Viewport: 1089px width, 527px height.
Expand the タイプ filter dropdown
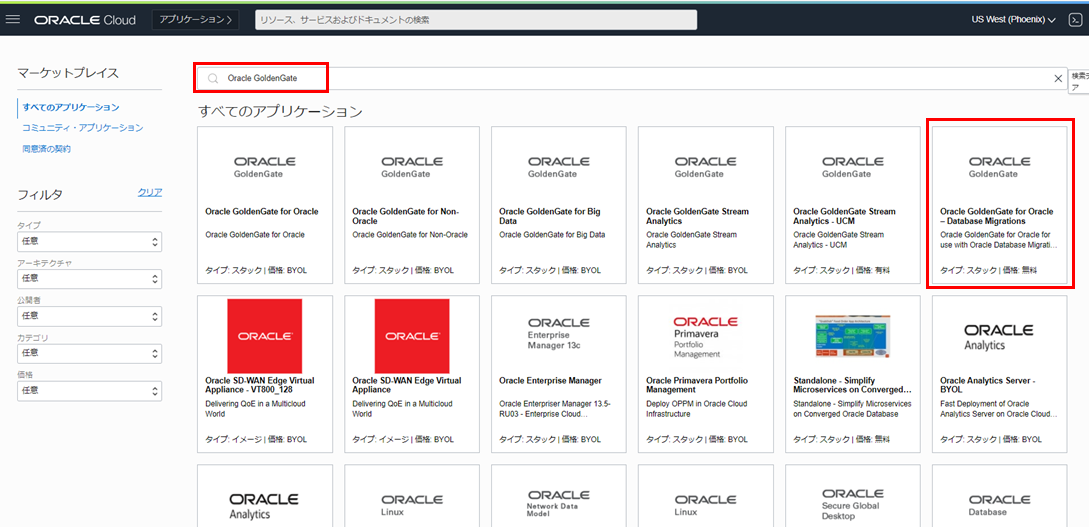[89, 242]
